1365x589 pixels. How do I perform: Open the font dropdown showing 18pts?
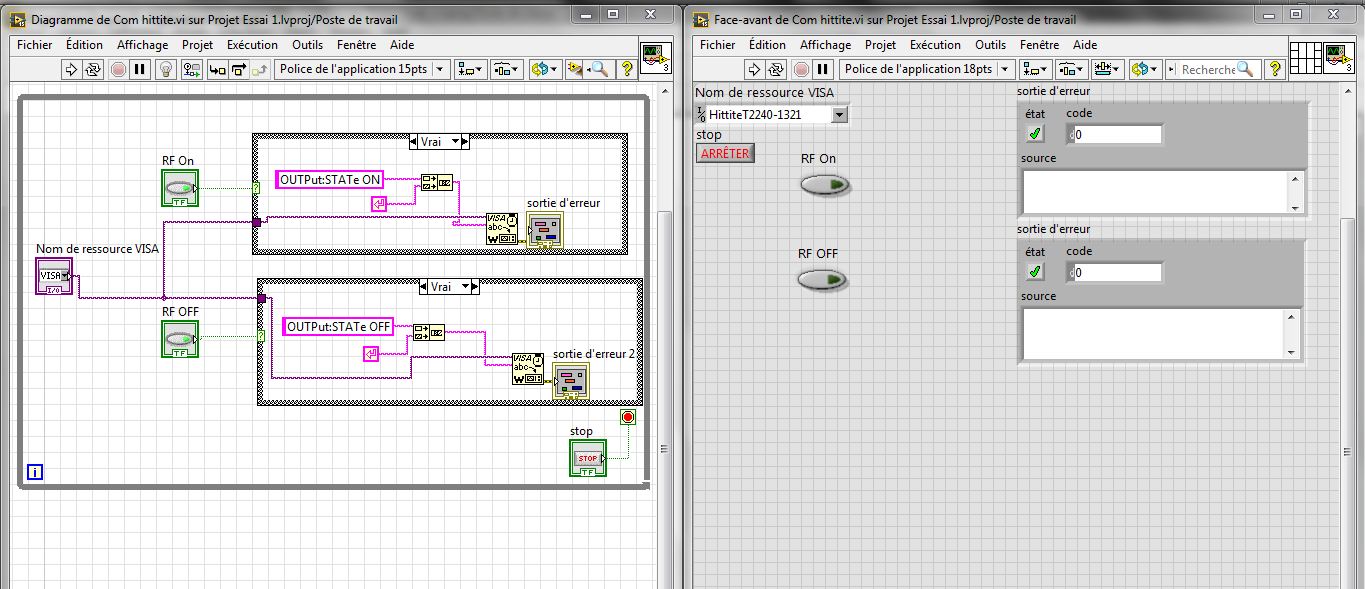tap(927, 69)
